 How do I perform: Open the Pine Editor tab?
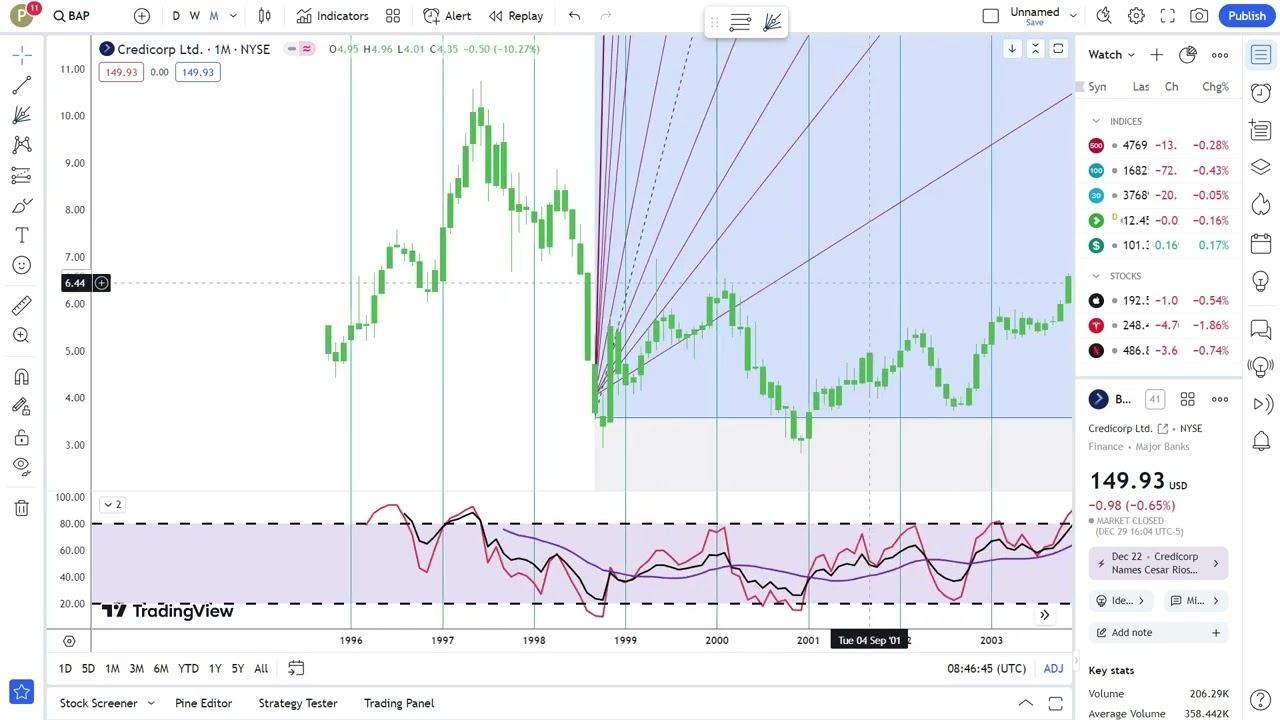click(203, 703)
